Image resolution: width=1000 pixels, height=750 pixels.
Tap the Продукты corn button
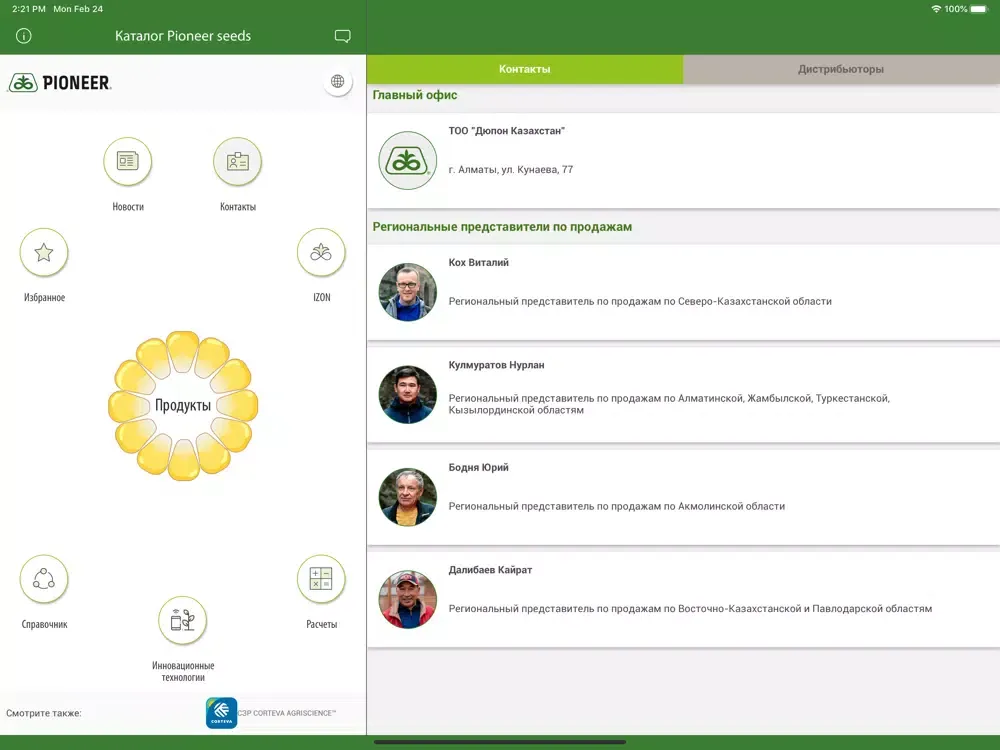[x=183, y=406]
